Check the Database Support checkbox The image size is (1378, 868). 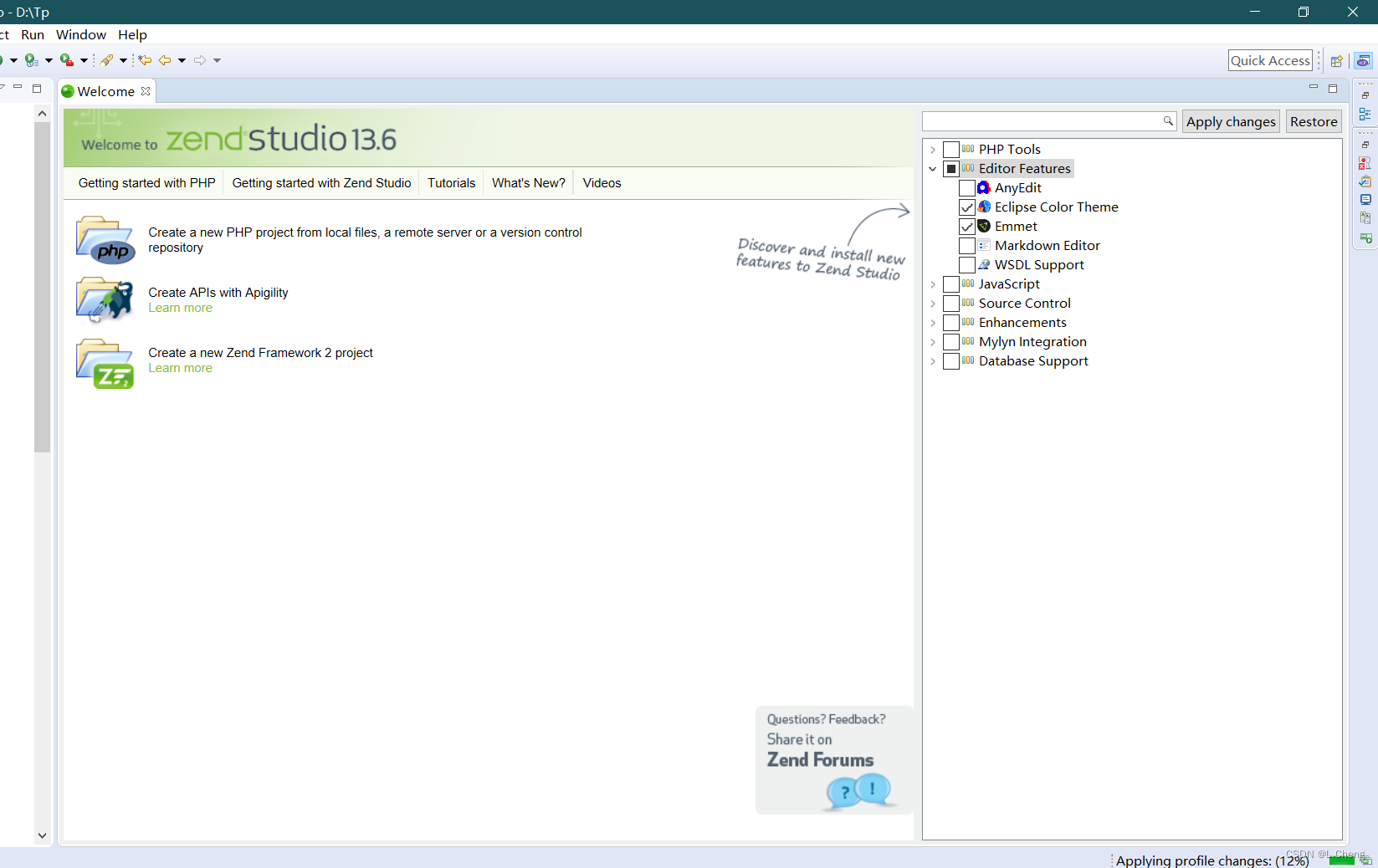[951, 361]
